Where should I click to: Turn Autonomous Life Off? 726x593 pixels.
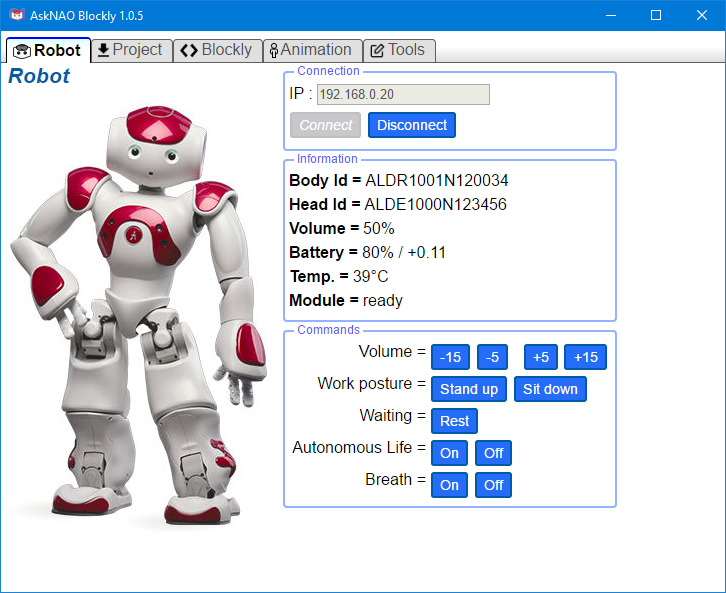click(493, 453)
